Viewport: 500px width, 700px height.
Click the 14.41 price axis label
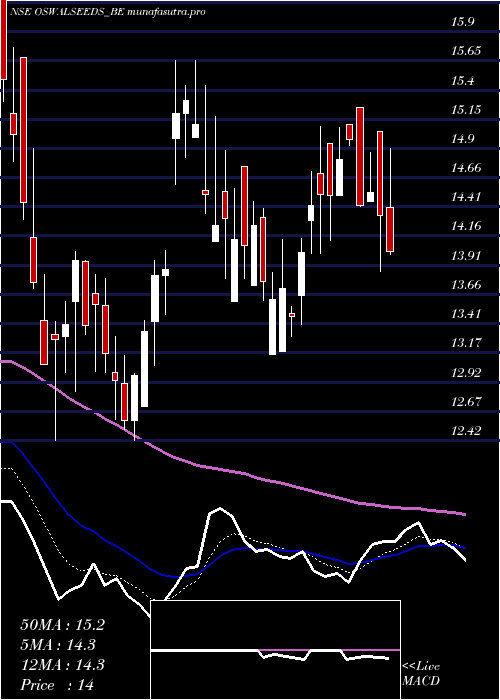pos(466,197)
